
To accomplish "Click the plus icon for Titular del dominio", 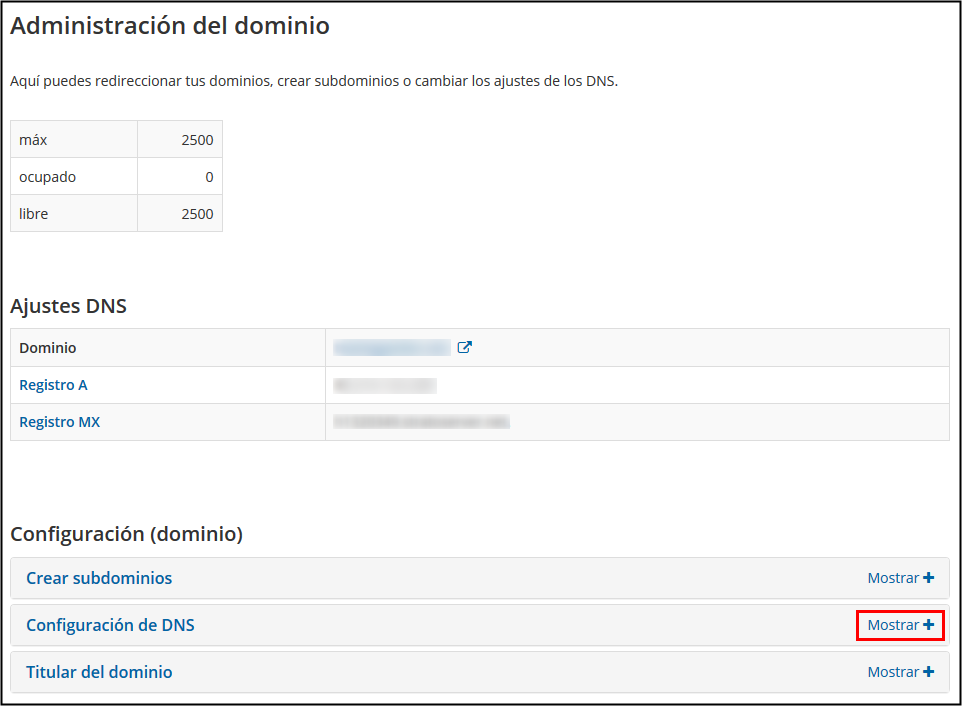I will pos(929,672).
